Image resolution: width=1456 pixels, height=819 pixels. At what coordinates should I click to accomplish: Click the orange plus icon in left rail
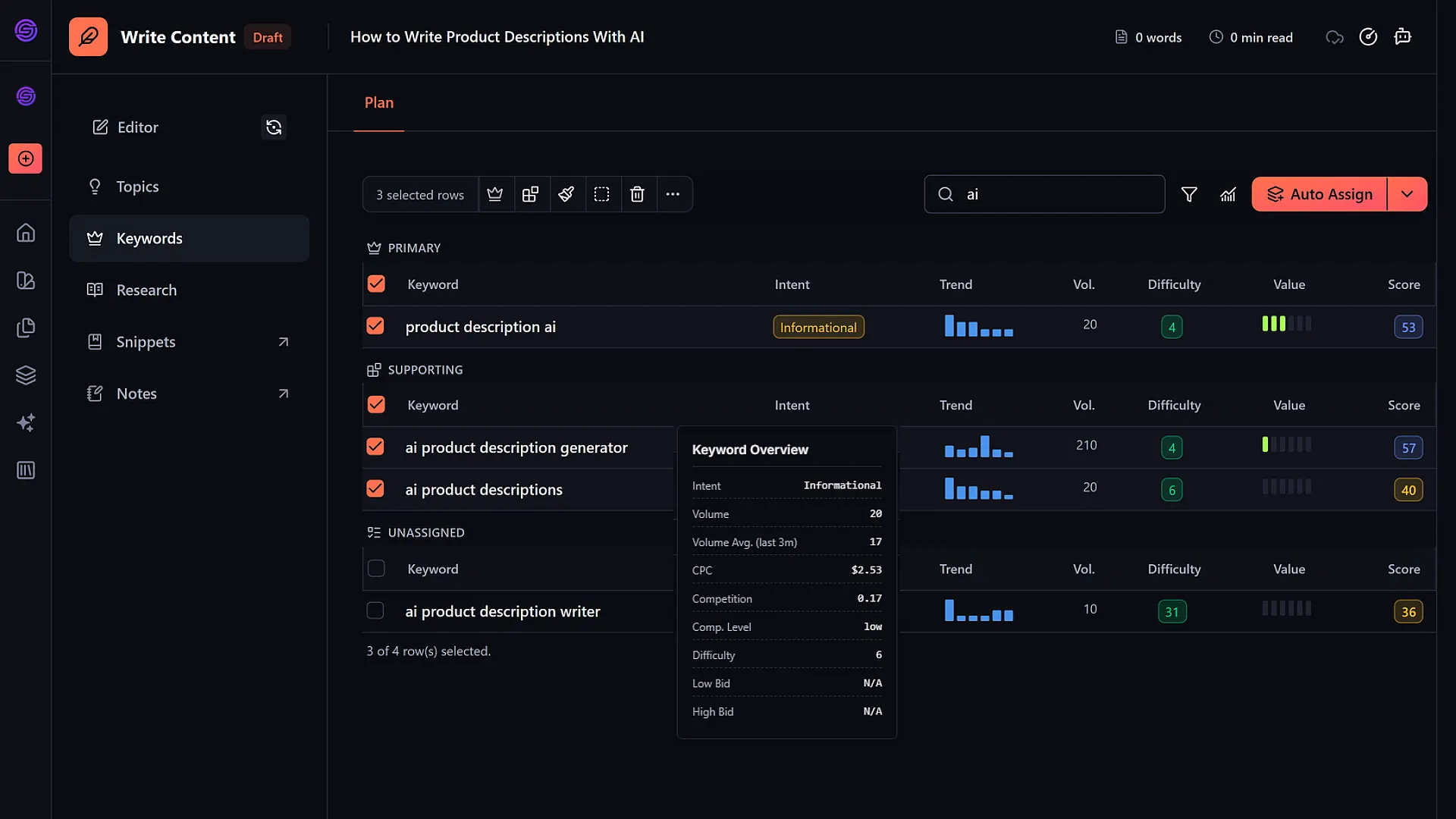coord(26,158)
